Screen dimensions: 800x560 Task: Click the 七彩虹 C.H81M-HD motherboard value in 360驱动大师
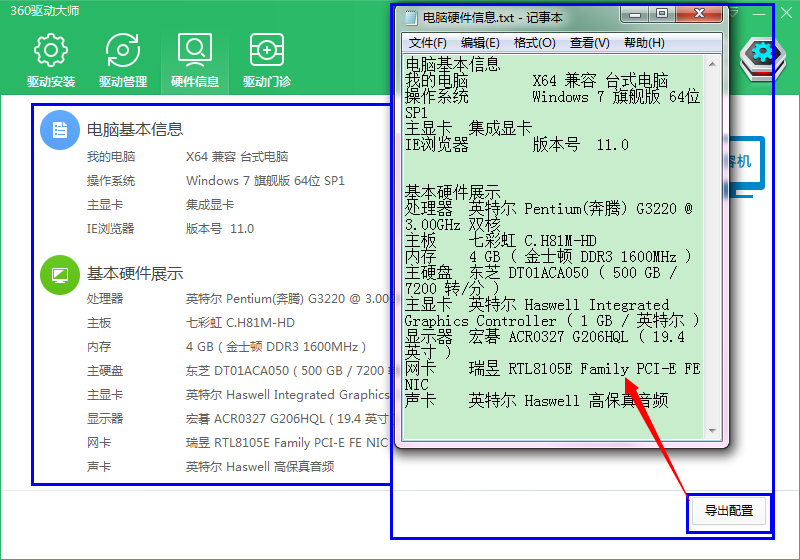pyautogui.click(x=240, y=323)
